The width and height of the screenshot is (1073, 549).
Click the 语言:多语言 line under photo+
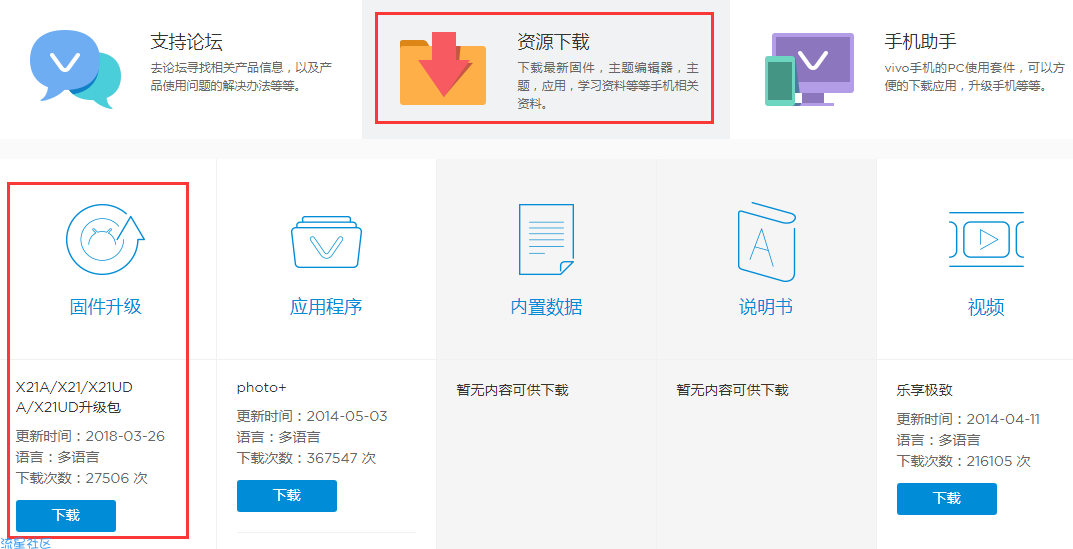(279, 437)
